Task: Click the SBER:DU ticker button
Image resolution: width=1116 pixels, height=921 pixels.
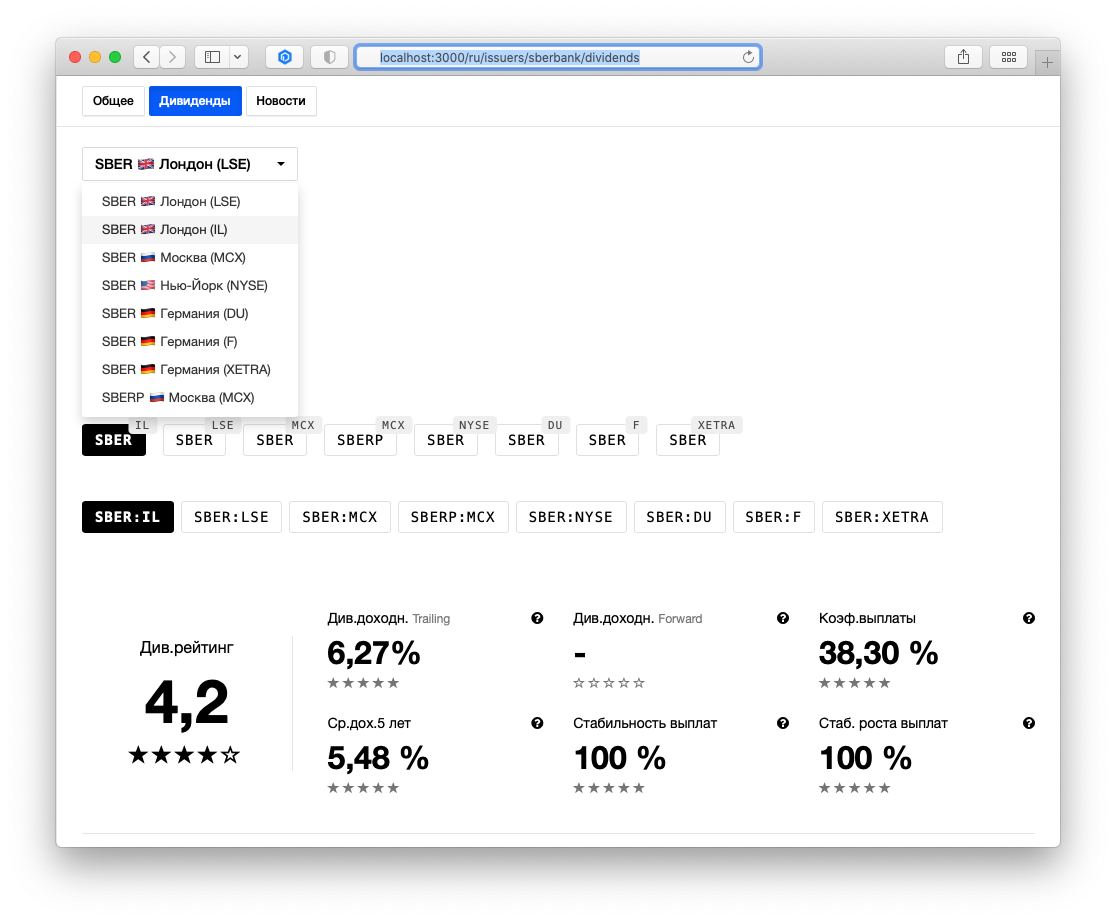Action: (679, 517)
